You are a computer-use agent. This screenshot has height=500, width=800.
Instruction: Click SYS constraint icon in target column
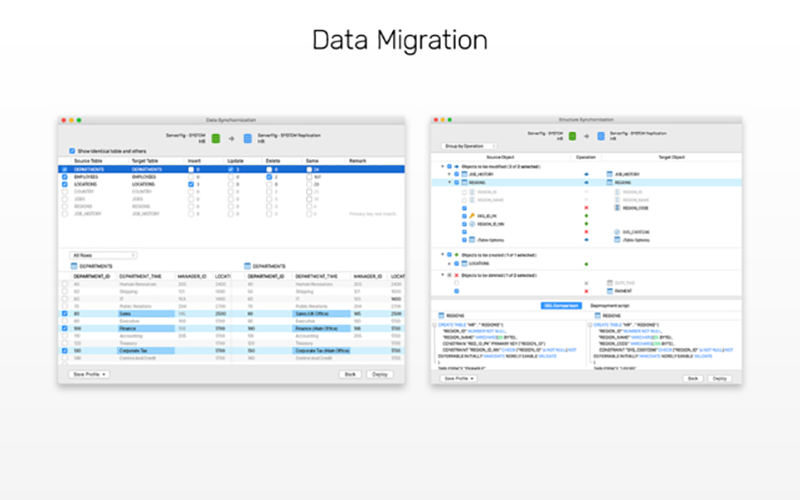pos(617,232)
